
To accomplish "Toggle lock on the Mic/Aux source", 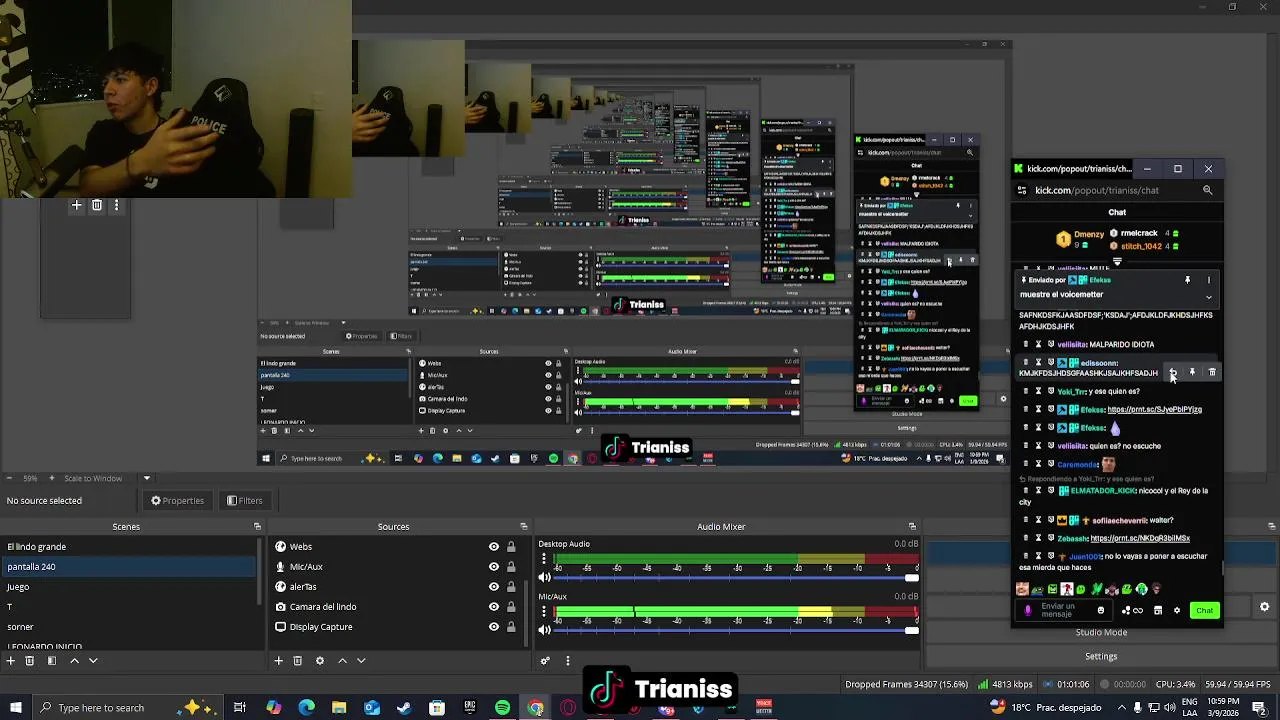I will pyautogui.click(x=511, y=567).
